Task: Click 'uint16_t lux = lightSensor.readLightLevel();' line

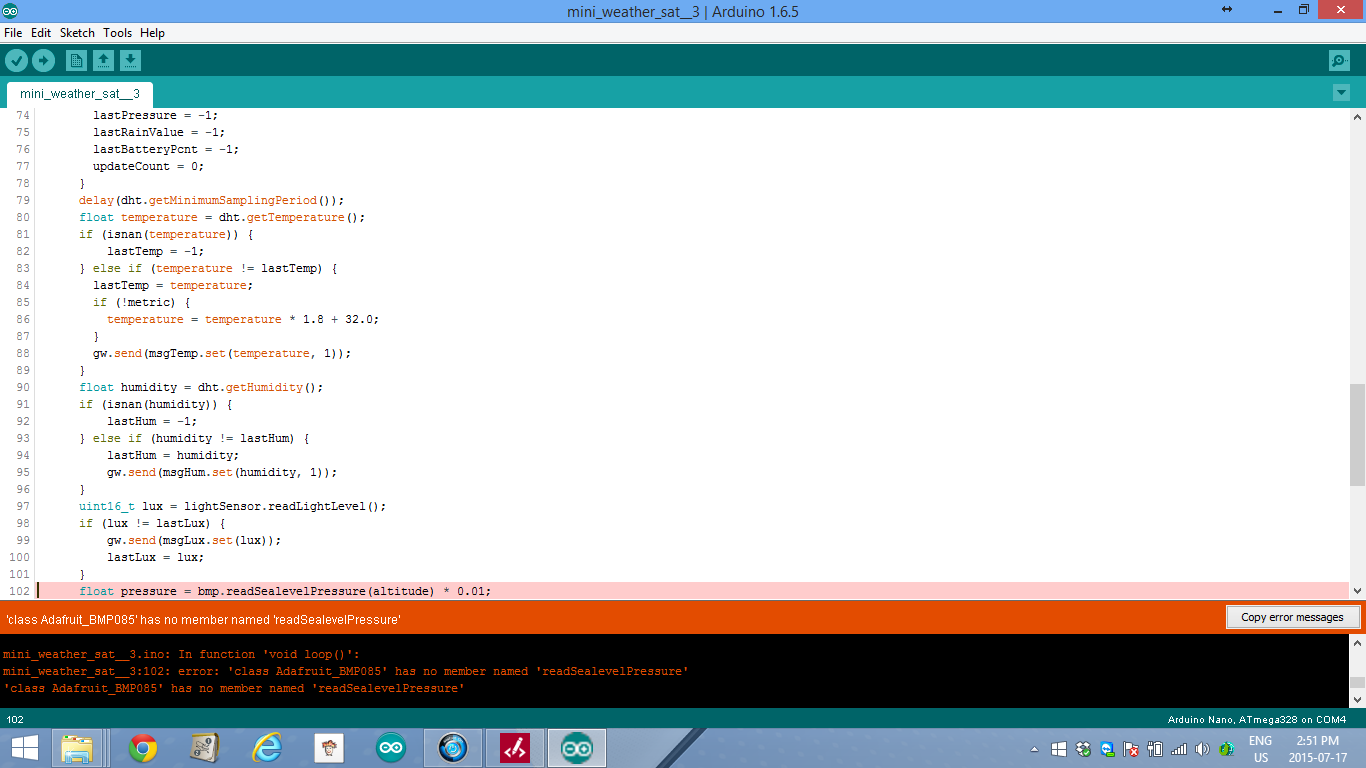Action: [232, 506]
